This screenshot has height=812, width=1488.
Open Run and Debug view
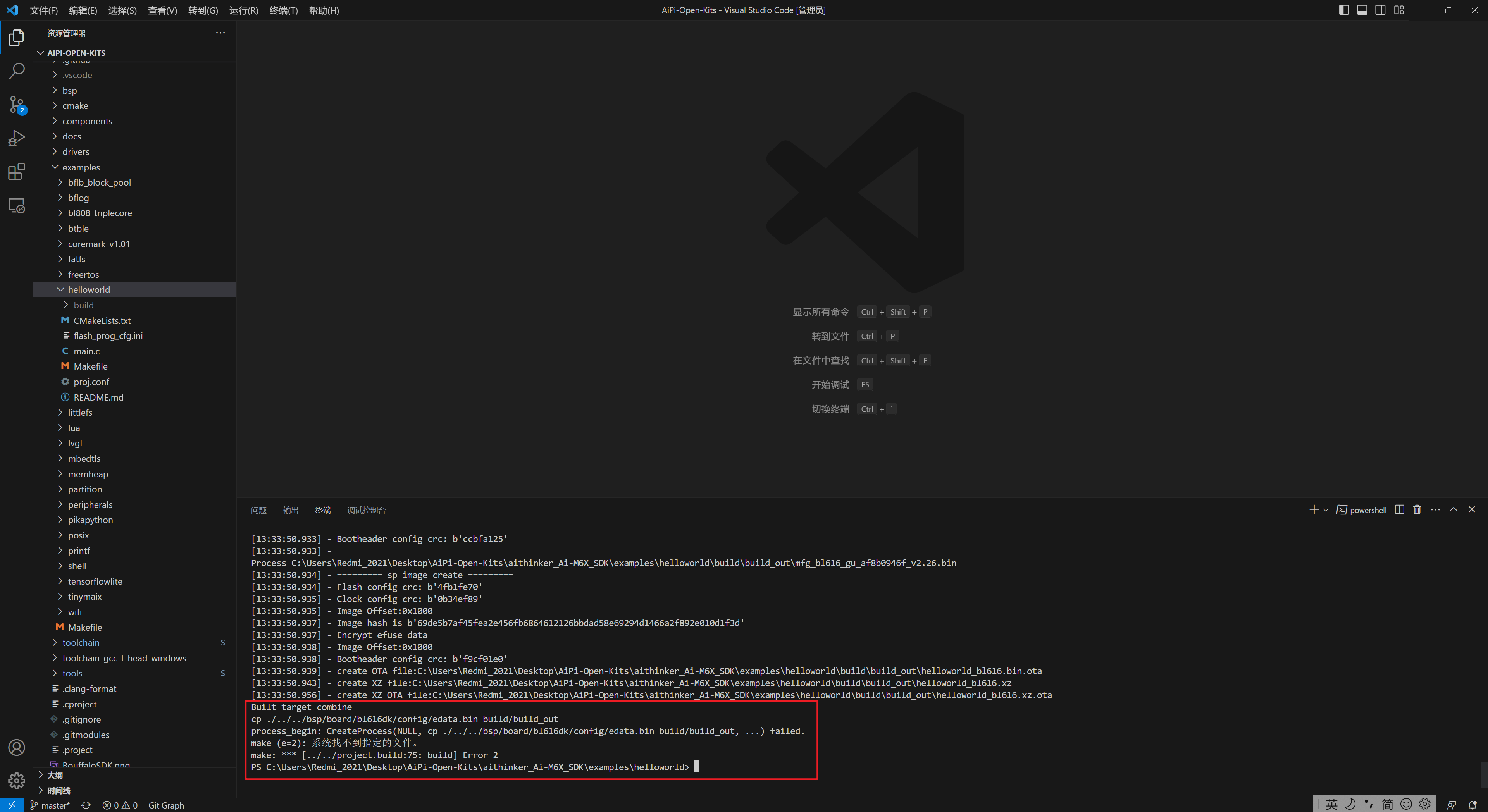(16, 138)
